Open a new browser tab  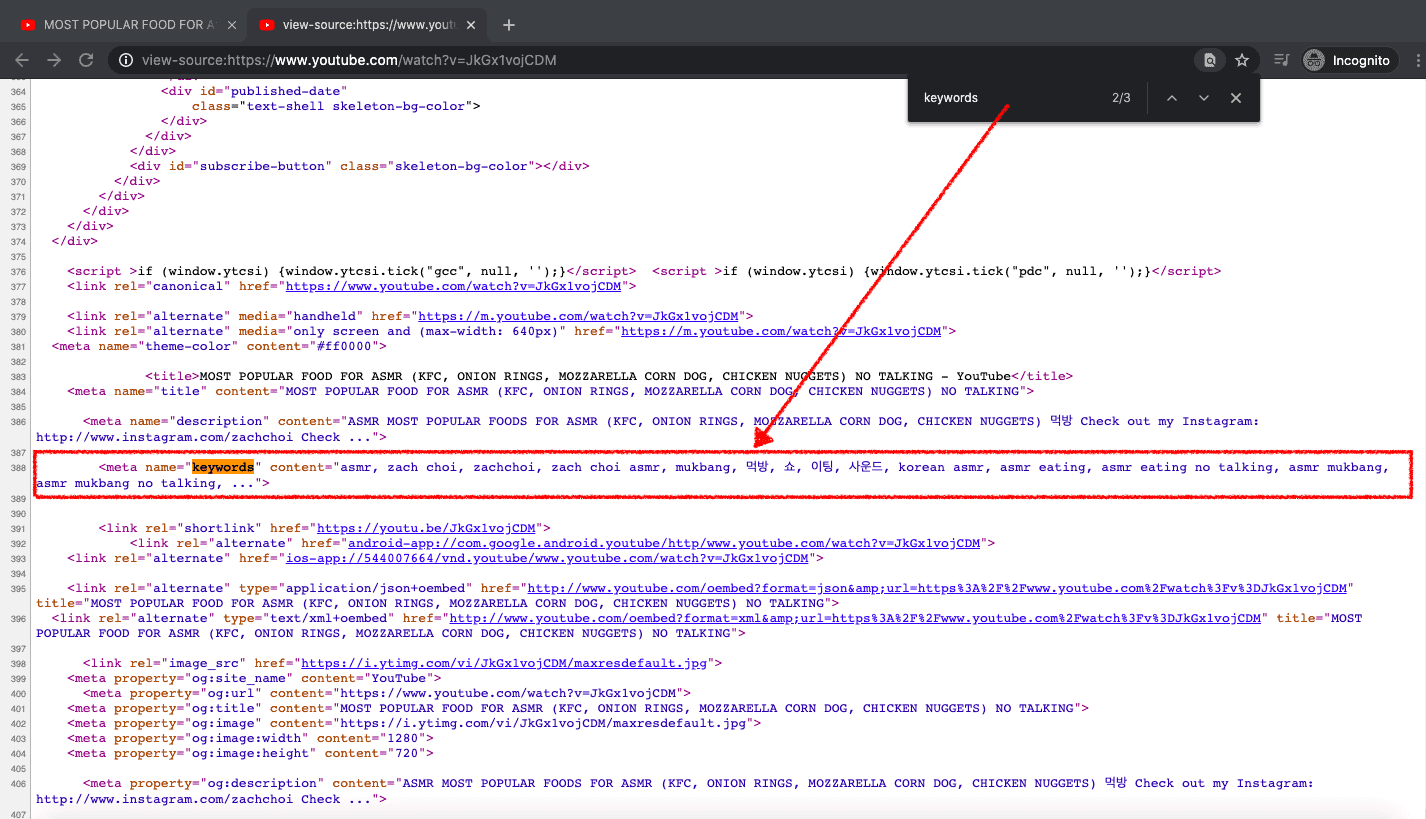coord(508,24)
